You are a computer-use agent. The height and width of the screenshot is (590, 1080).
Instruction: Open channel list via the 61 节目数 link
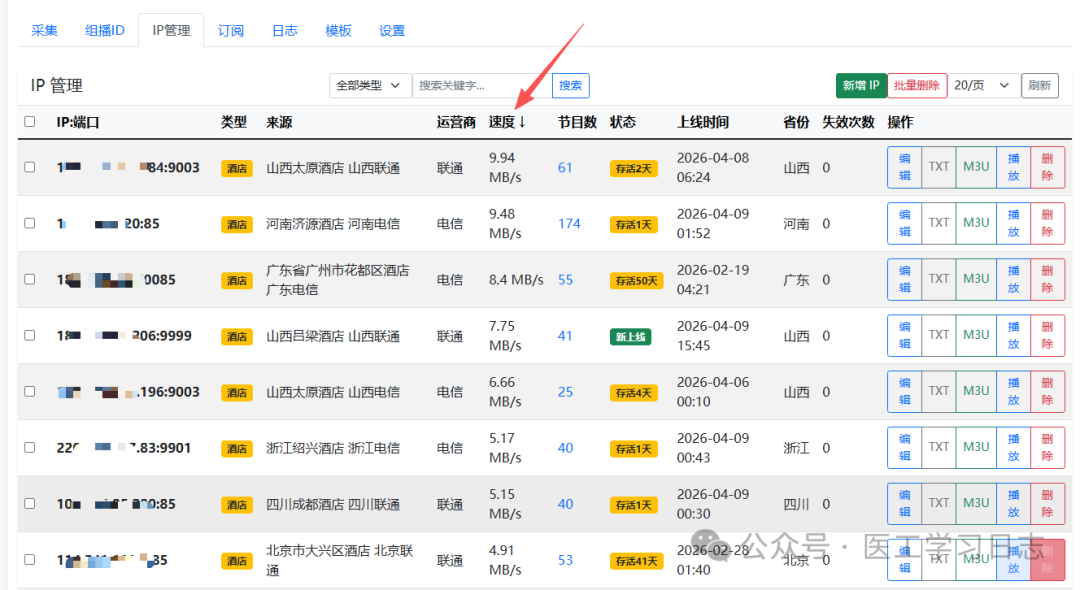tap(565, 167)
